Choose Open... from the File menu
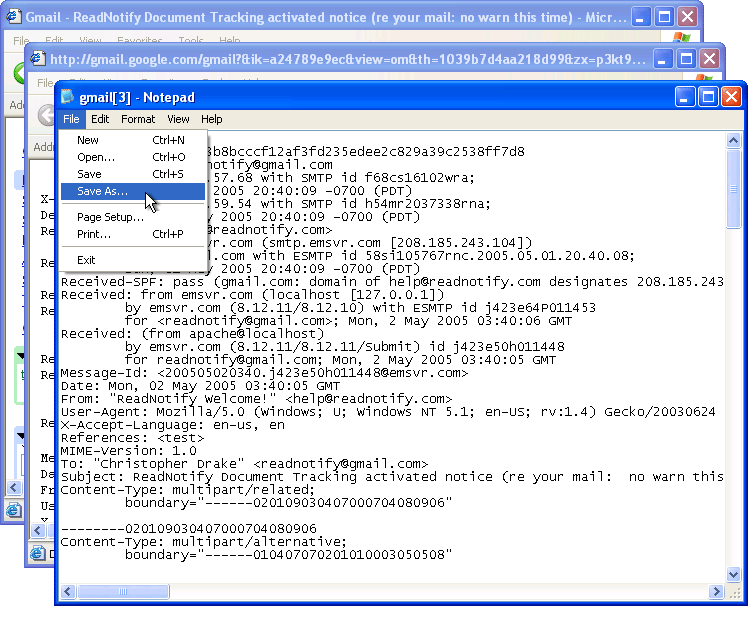Viewport: 748px width, 619px height. [x=96, y=157]
